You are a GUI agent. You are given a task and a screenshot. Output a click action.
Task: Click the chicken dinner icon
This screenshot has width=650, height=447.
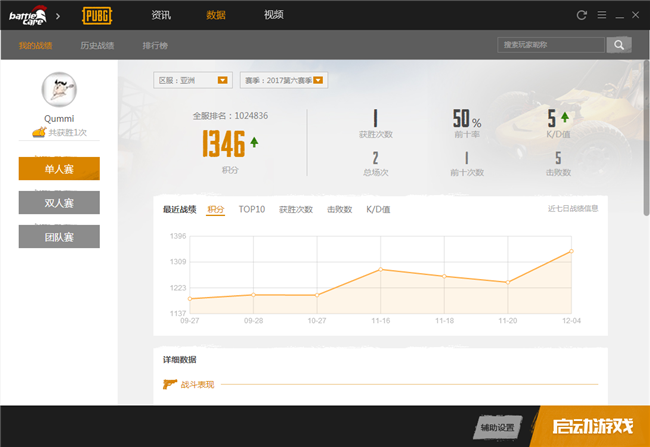point(39,132)
